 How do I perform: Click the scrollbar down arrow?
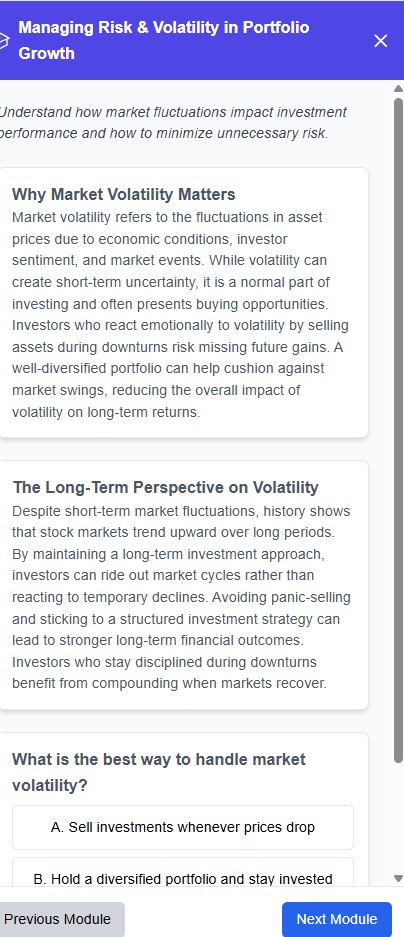tap(399, 878)
